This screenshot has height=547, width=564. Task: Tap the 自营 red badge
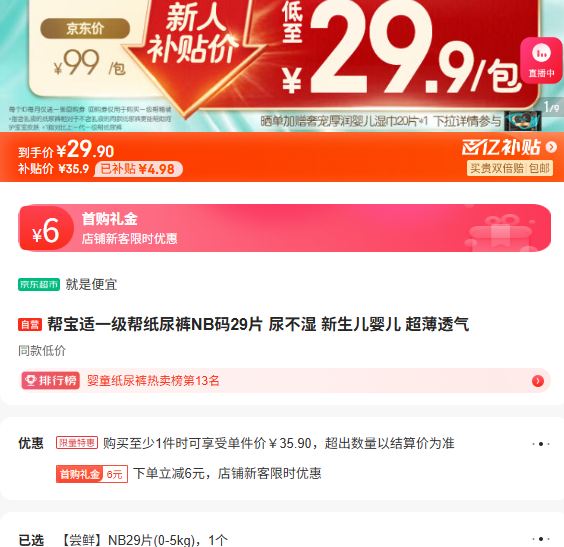30,325
